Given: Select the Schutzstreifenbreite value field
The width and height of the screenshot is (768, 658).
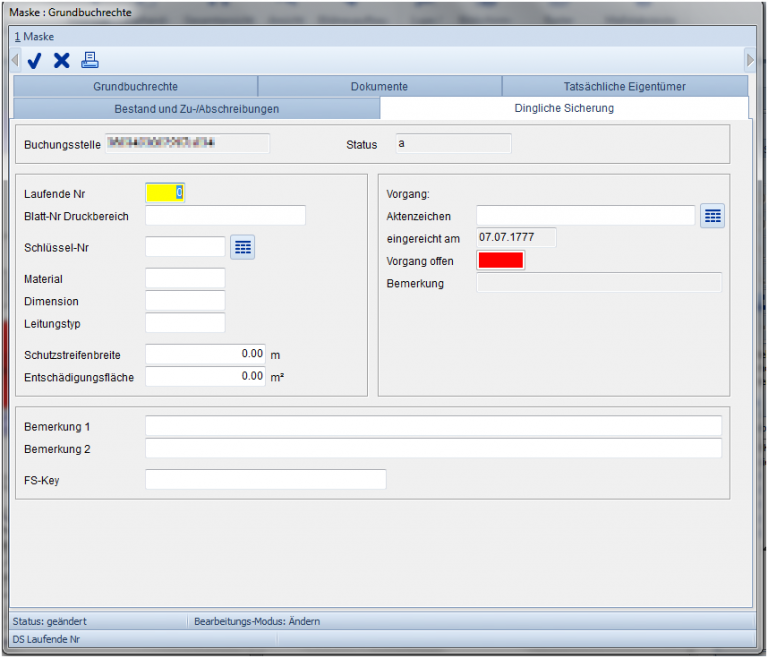Looking at the screenshot, I should [205, 354].
